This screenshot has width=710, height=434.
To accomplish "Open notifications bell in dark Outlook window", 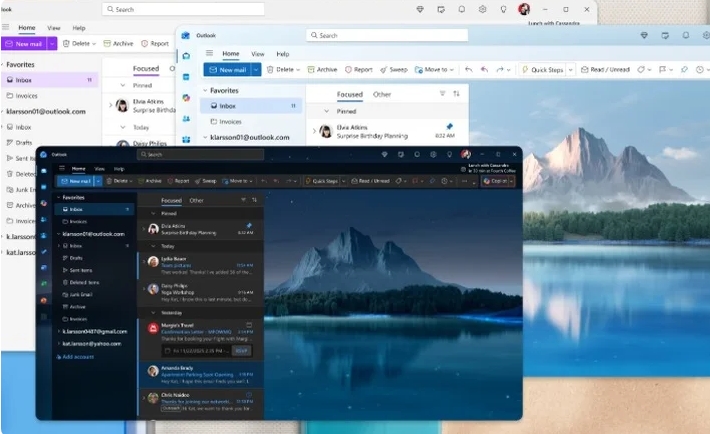I will pos(417,154).
